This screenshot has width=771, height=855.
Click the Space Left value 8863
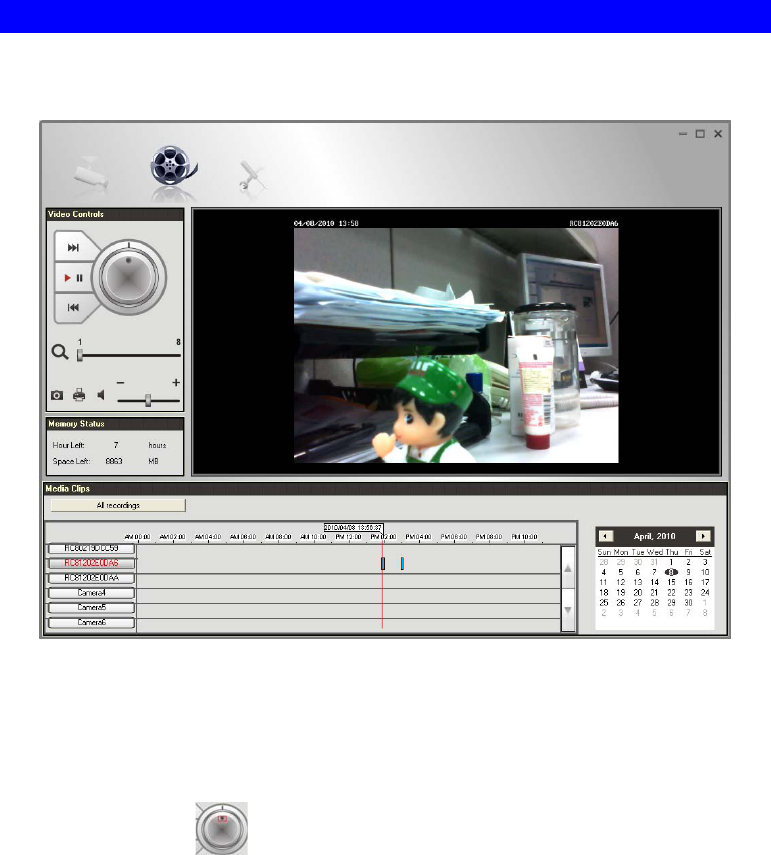tap(114, 461)
